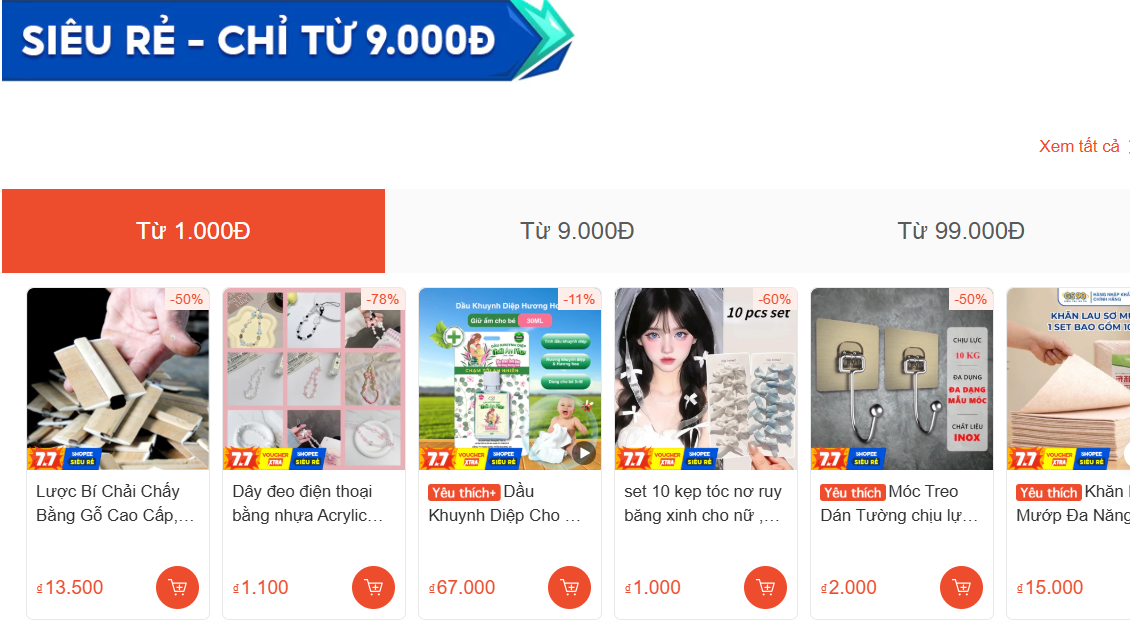Add the Móc Treo wall hook to cart
This screenshot has width=1130, height=624.
point(961,588)
